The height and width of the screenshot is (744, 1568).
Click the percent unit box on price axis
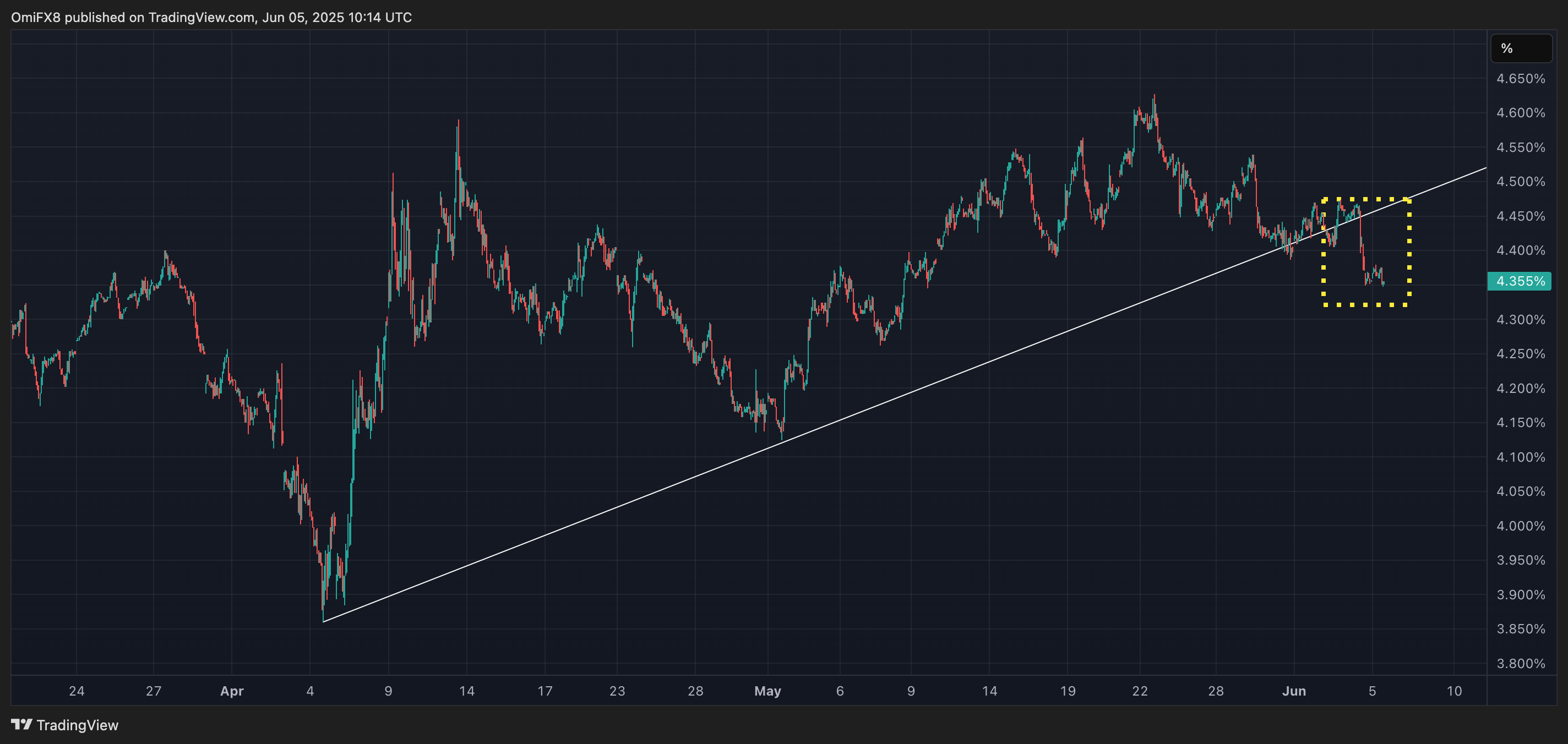coord(1521,48)
